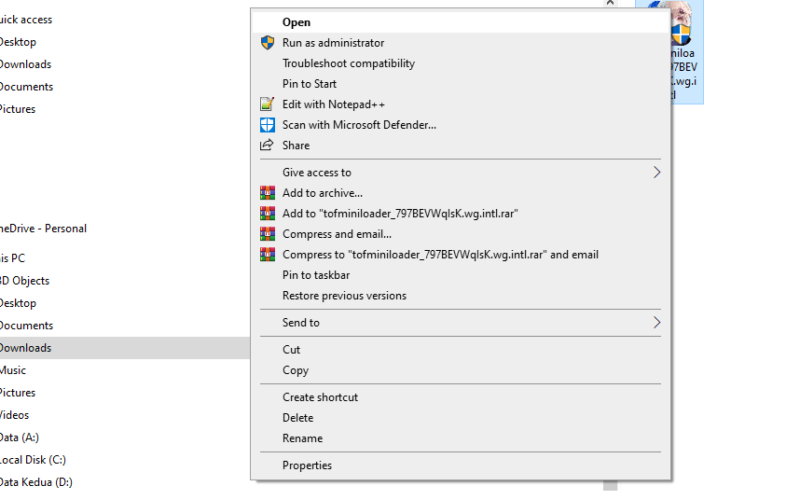Select Copy from the context menu

pyautogui.click(x=460, y=370)
